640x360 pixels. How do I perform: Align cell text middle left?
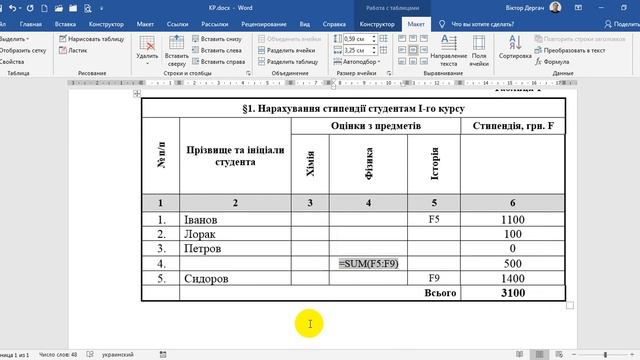402,50
